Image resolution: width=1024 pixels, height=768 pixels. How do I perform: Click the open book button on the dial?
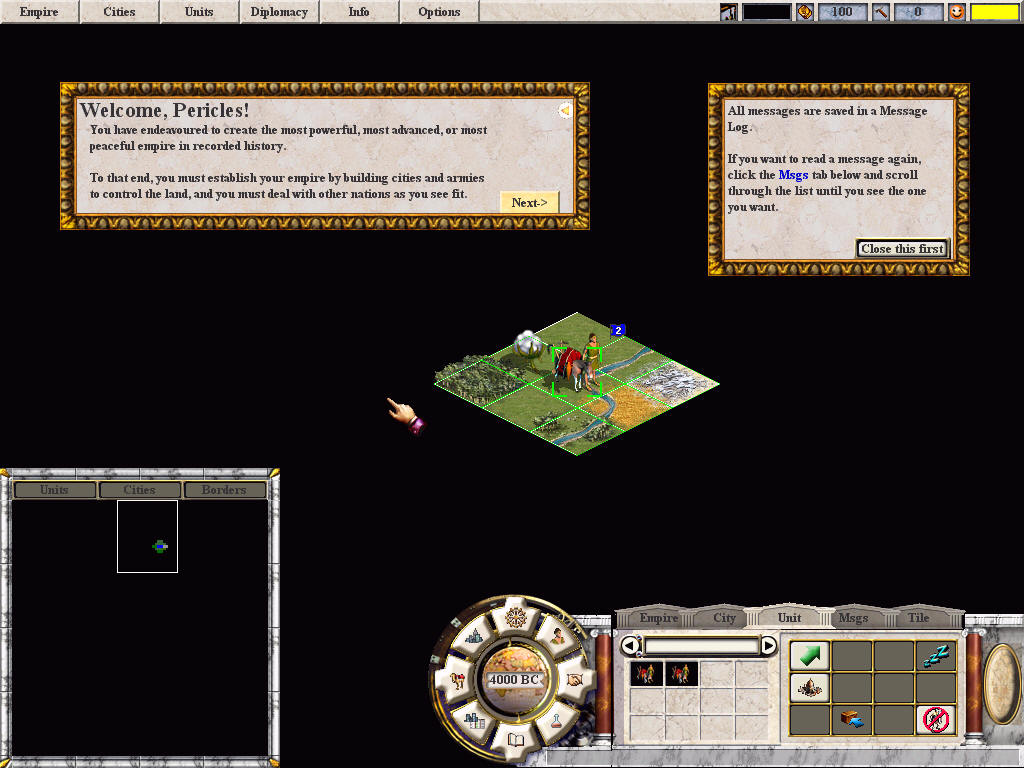(x=516, y=740)
